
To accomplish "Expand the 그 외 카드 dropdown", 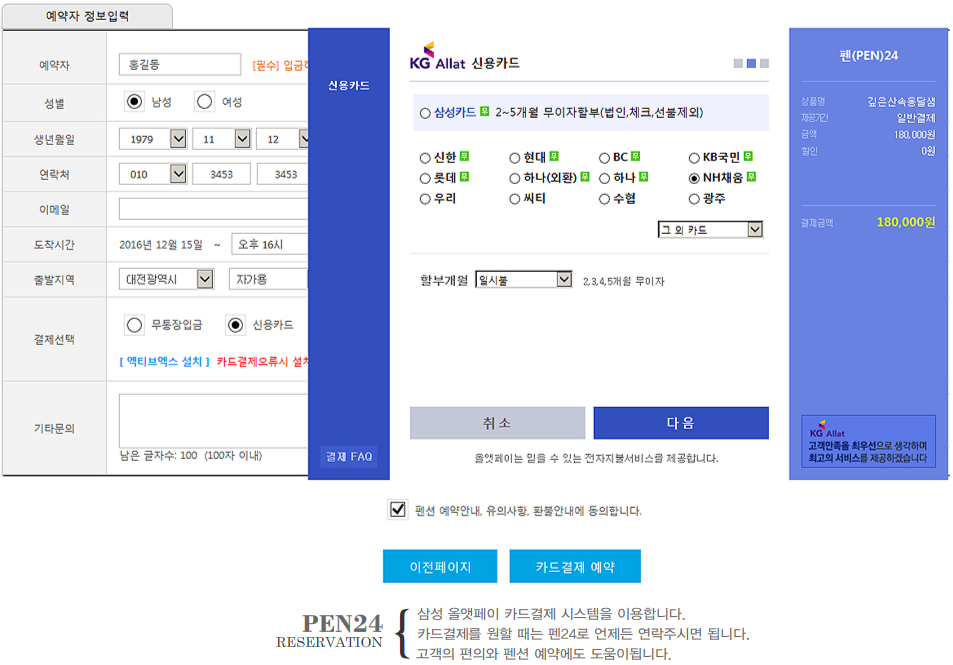I will [x=710, y=230].
